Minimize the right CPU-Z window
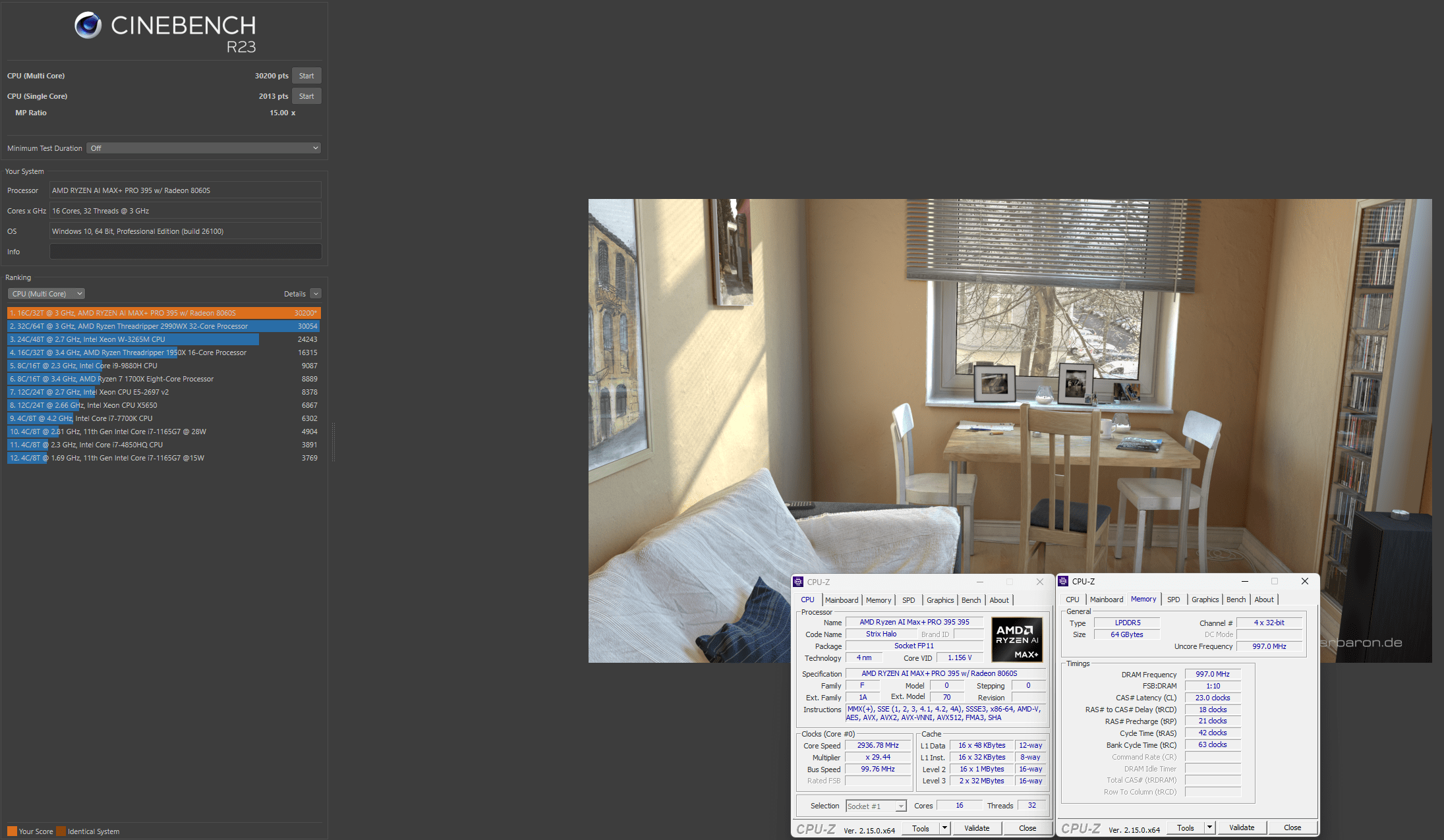Screen dimensions: 1444x840 point(1245,581)
